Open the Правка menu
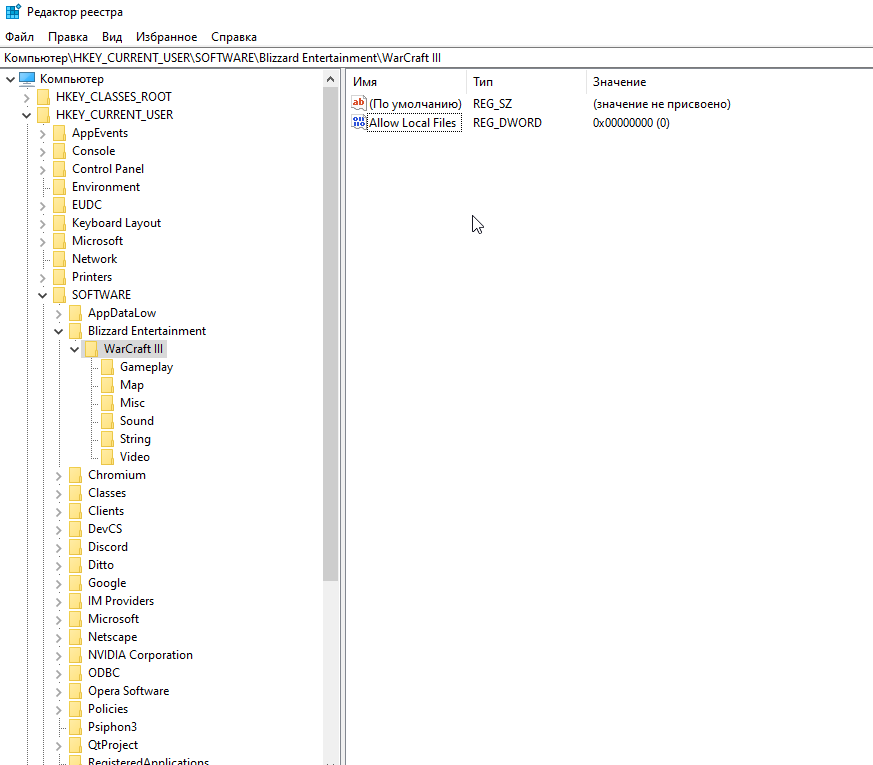This screenshot has width=873, height=765. click(x=67, y=37)
